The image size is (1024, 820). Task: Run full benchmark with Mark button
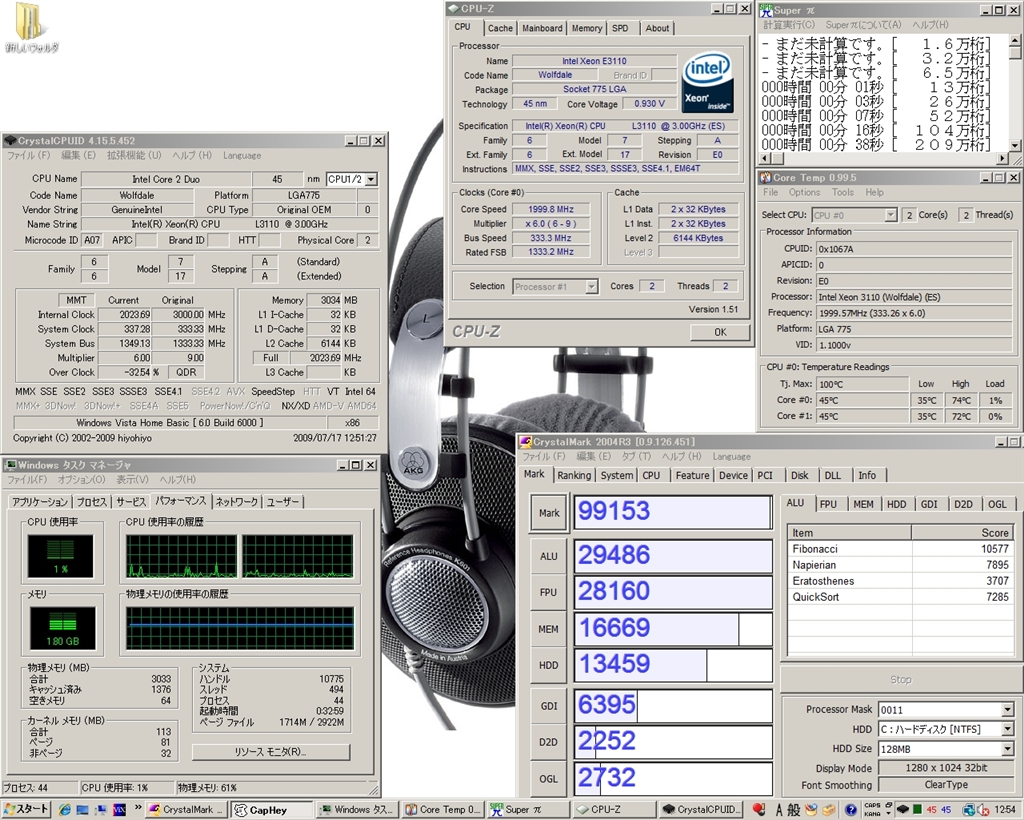(549, 512)
